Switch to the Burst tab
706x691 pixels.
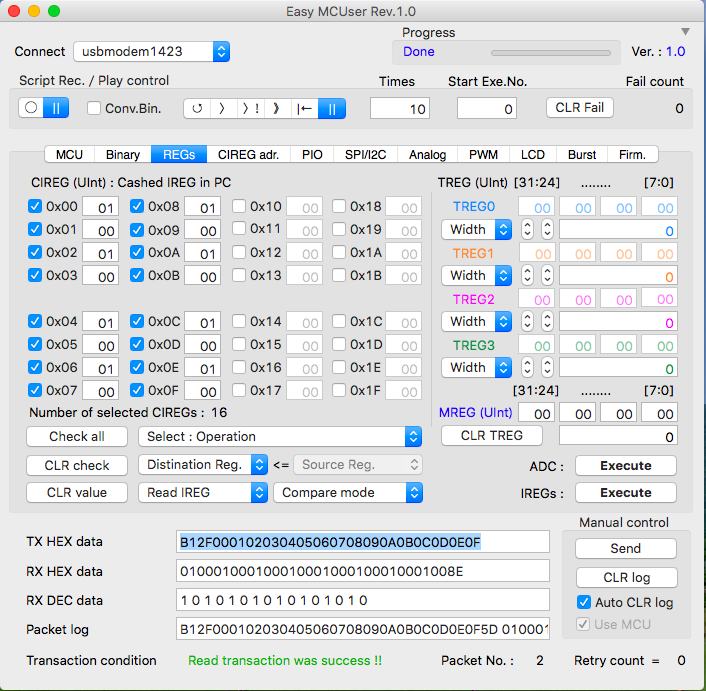coord(582,154)
